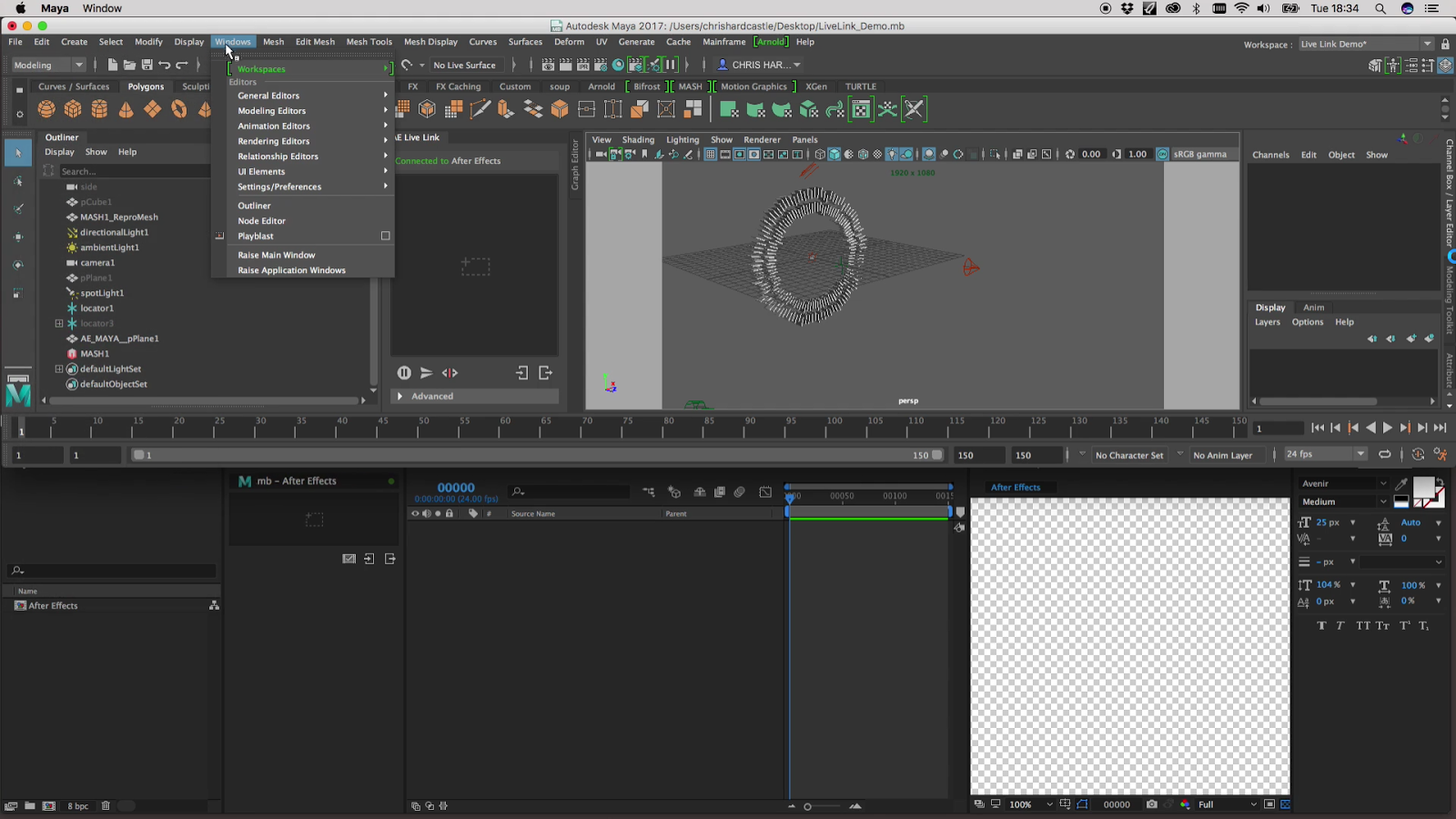This screenshot has width=1456, height=819.
Task: Expand the locator3 node in Outliner
Action: coord(59,323)
